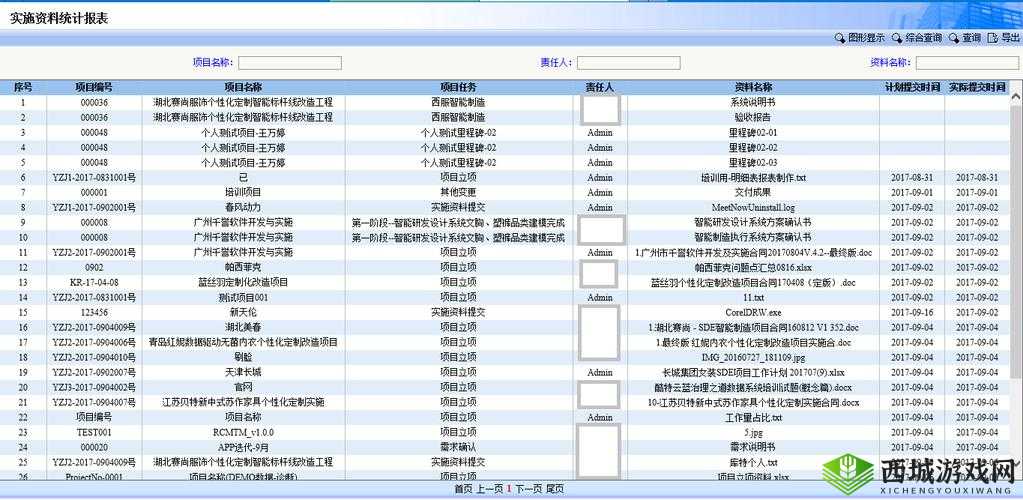
Task: Select the 资料名称 filter text box
Action: [x=961, y=63]
